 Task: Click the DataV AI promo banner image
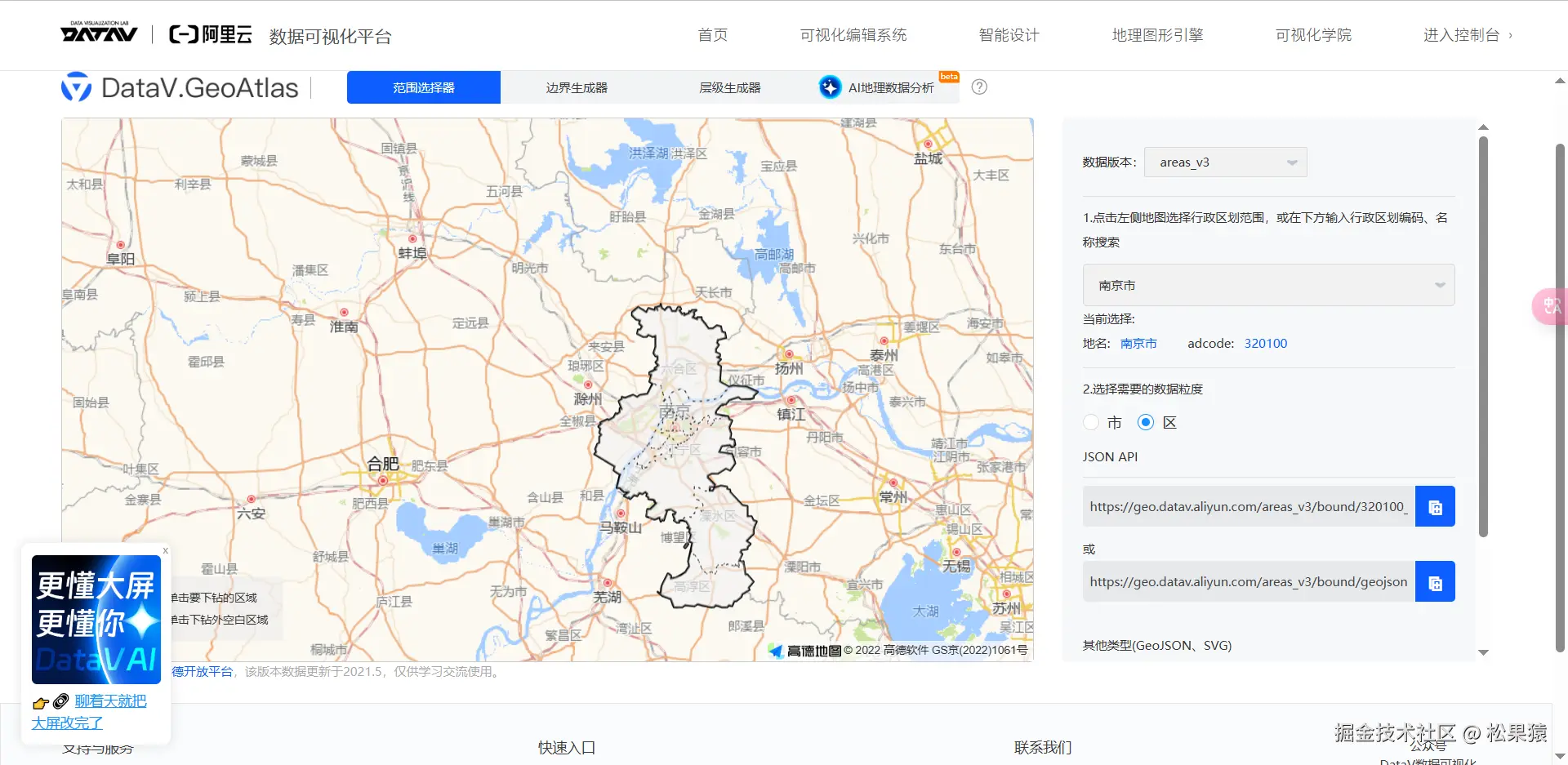click(96, 620)
